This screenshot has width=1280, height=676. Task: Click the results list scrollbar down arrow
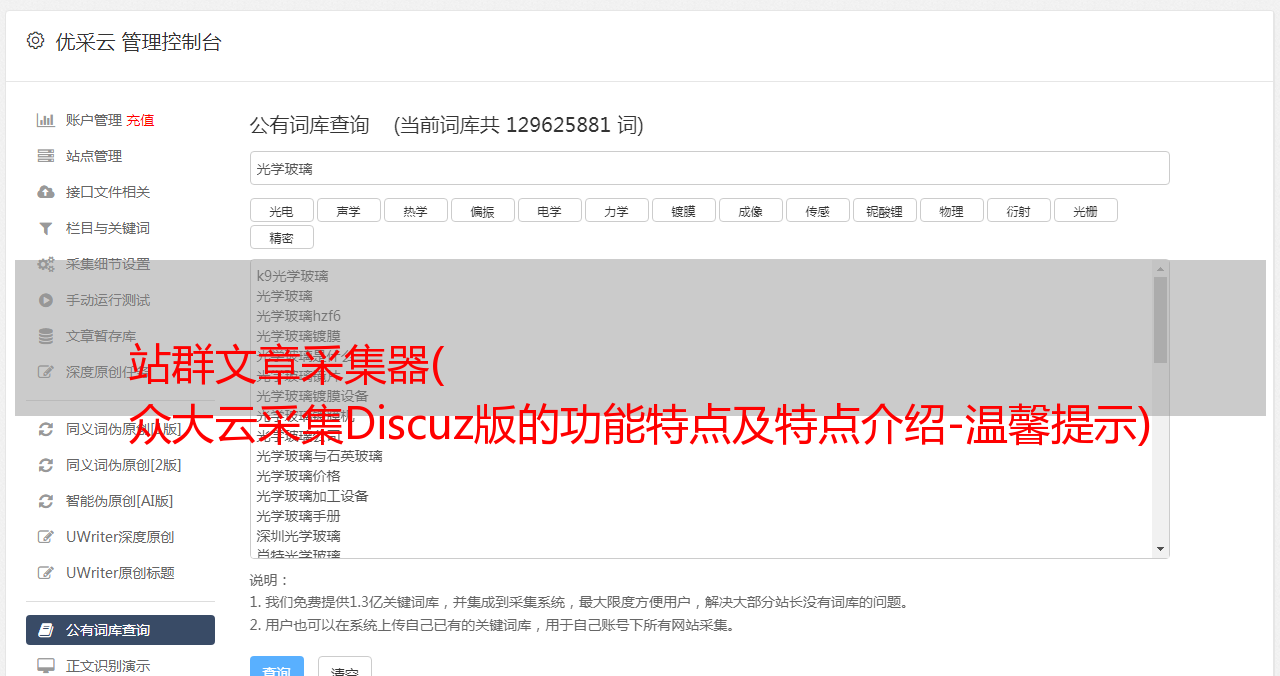coord(1160,549)
